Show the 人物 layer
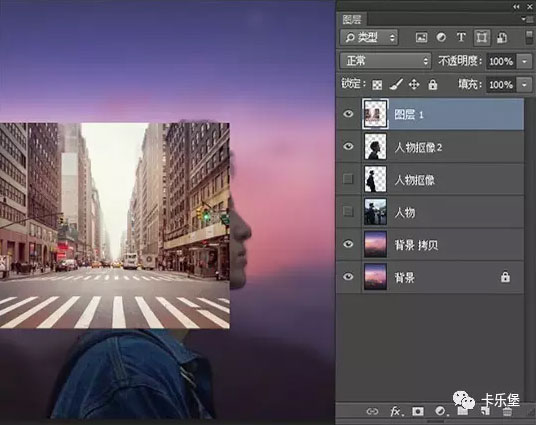Image resolution: width=536 pixels, height=425 pixels. click(348, 211)
